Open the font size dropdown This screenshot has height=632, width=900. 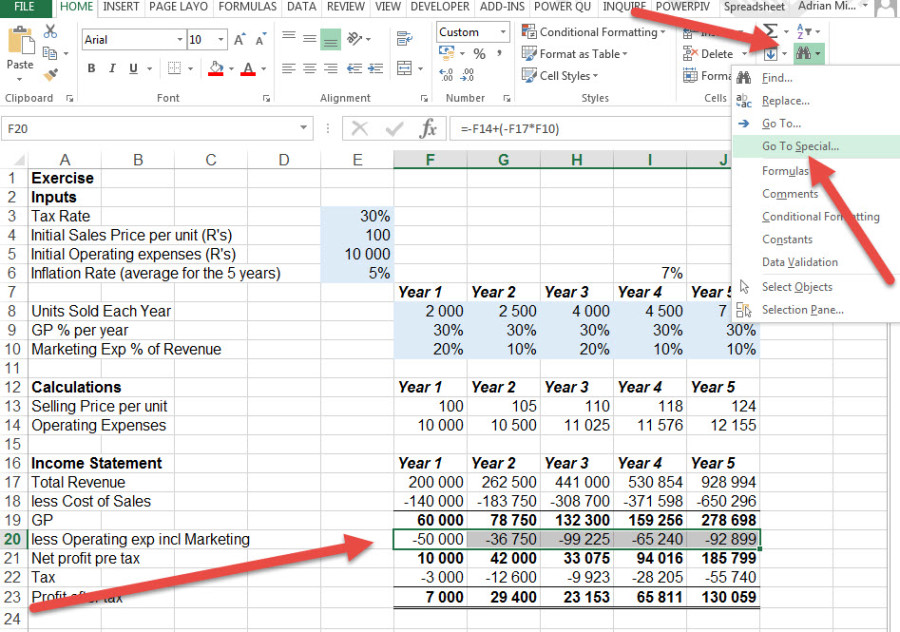tap(221, 40)
